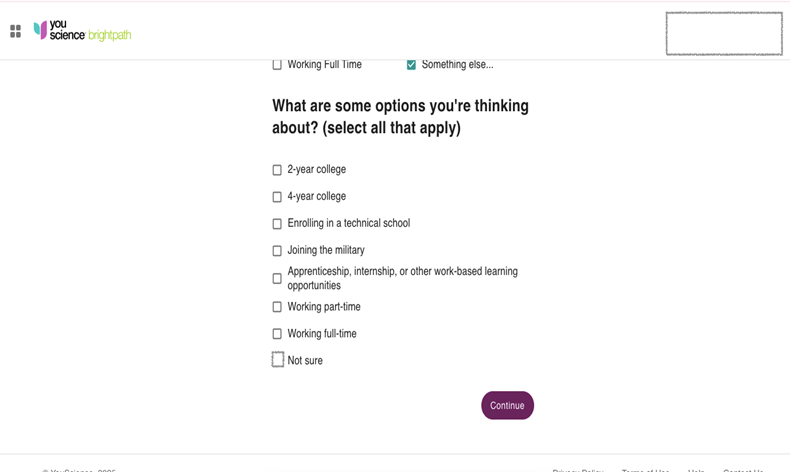
Task: Click the empty profile box at top right
Action: (724, 34)
